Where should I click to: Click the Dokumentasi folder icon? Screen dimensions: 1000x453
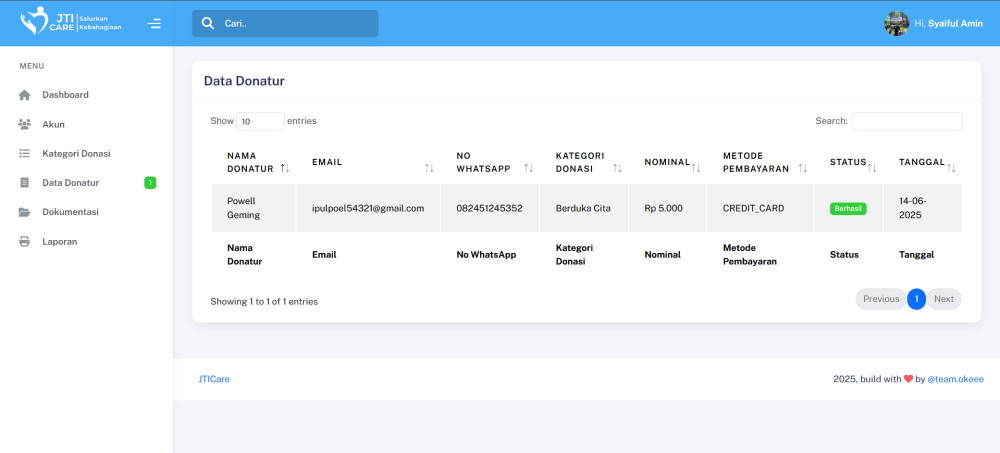point(25,212)
